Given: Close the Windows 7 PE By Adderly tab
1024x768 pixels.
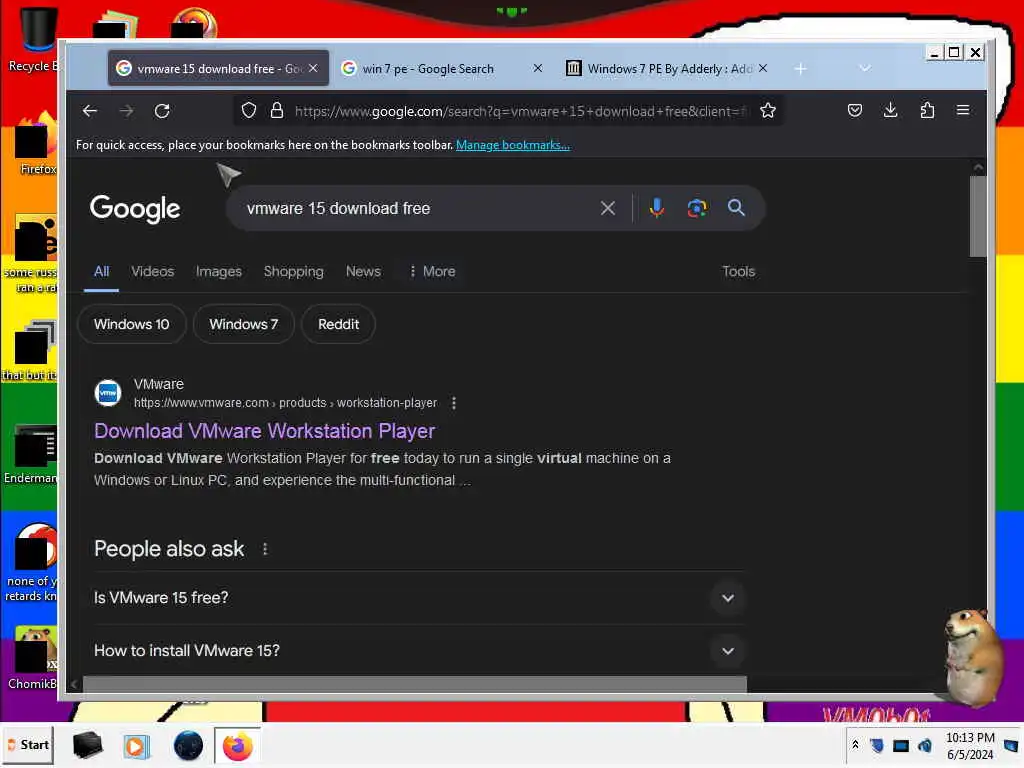Looking at the screenshot, I should coord(763,68).
